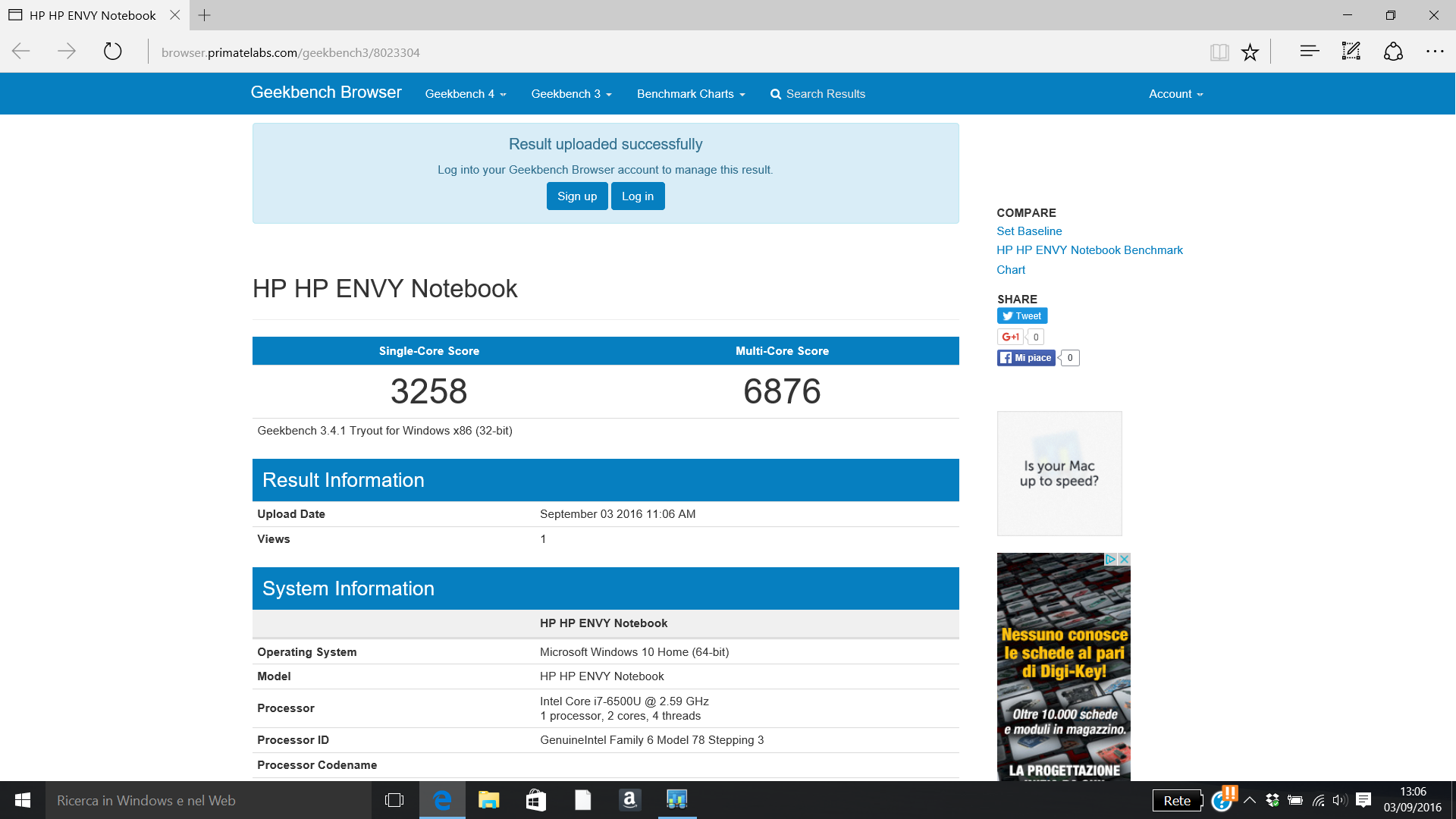Open the Share icon in Edge toolbar
Screen dimensions: 1456x819
[x=1393, y=52]
